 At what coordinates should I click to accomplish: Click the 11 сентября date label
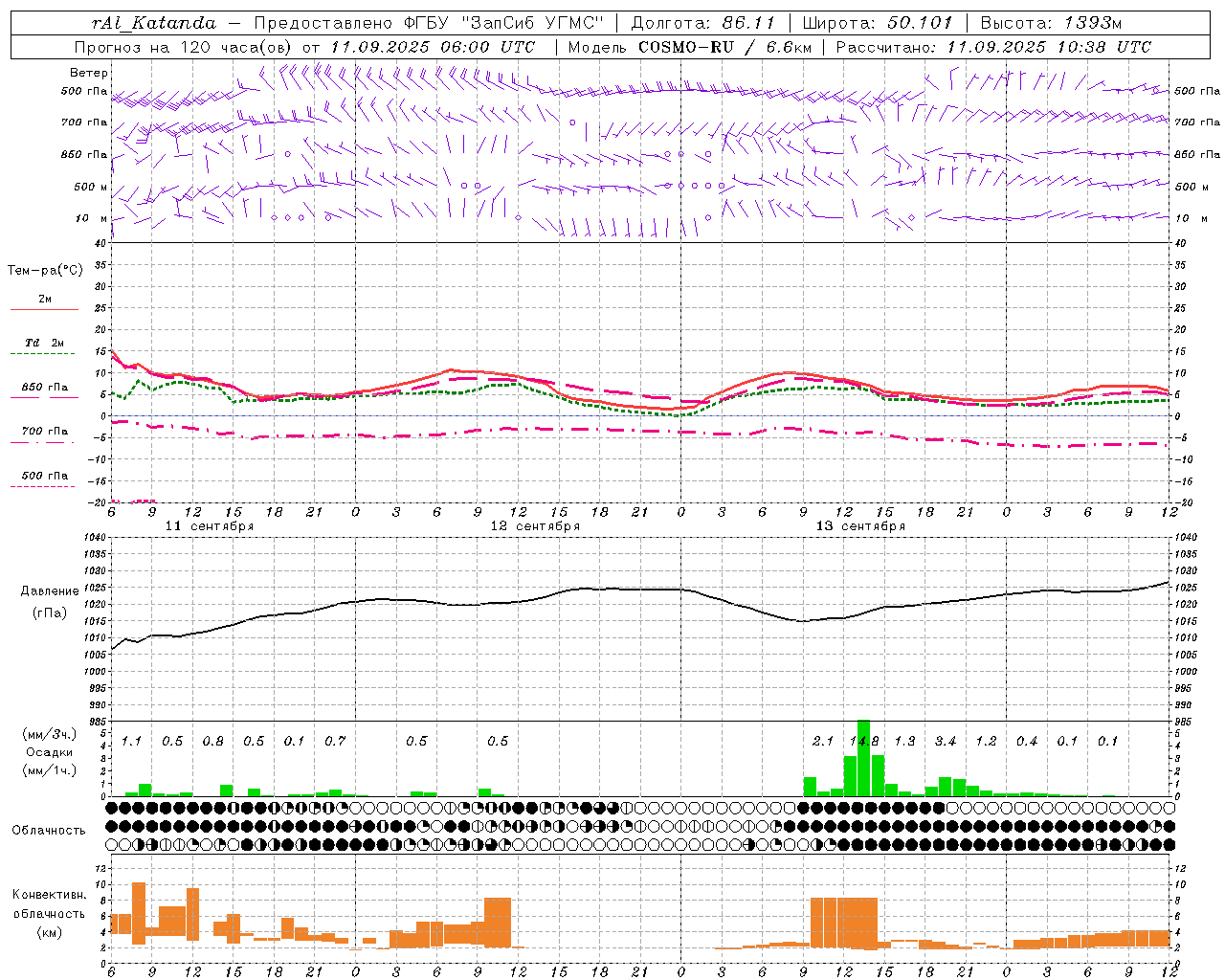[x=210, y=526]
